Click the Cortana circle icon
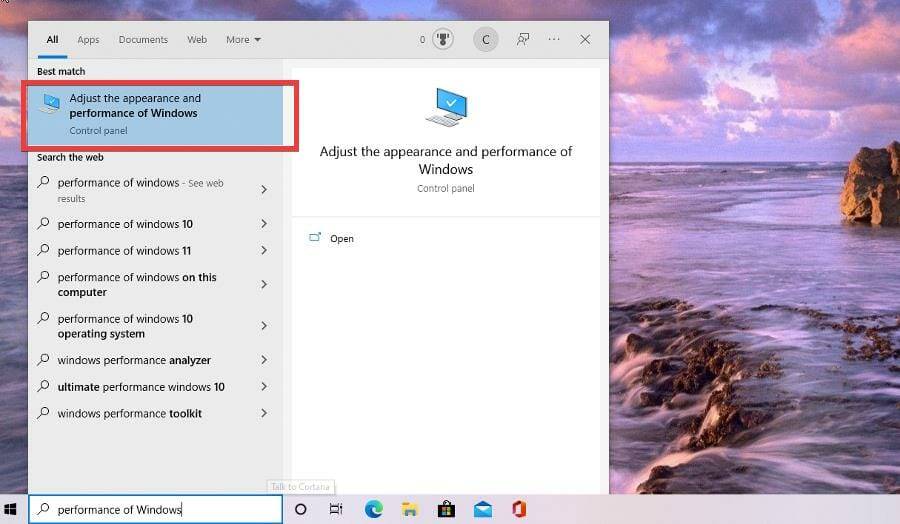The width and height of the screenshot is (900, 524). [x=300, y=509]
